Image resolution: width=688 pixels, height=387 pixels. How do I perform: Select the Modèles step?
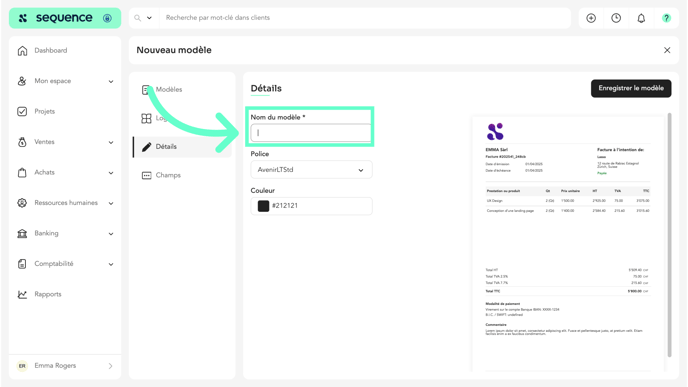coord(169,90)
